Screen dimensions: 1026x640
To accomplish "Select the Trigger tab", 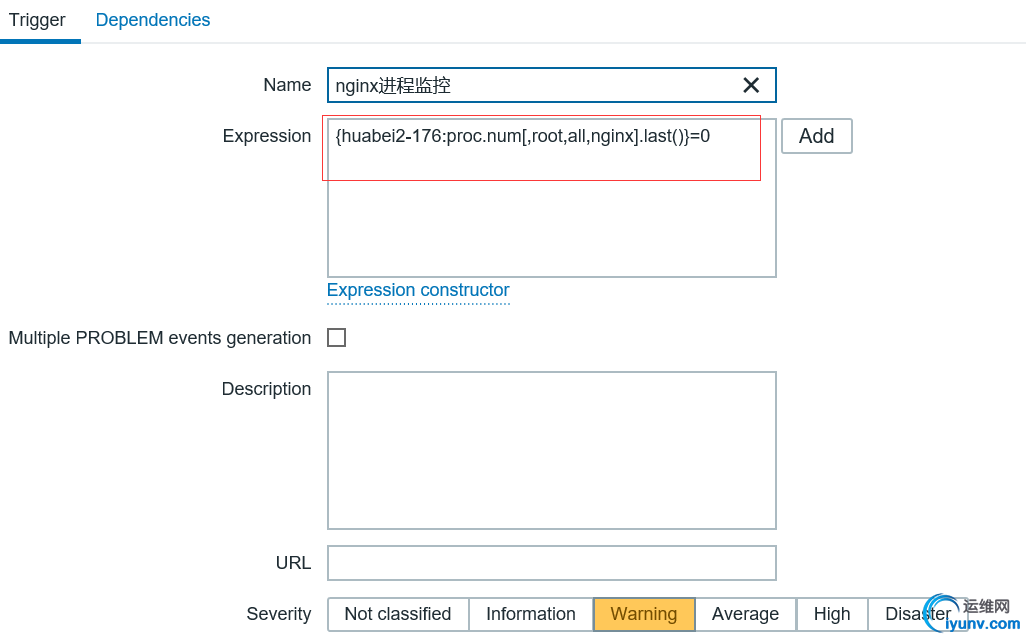I will click(x=37, y=20).
